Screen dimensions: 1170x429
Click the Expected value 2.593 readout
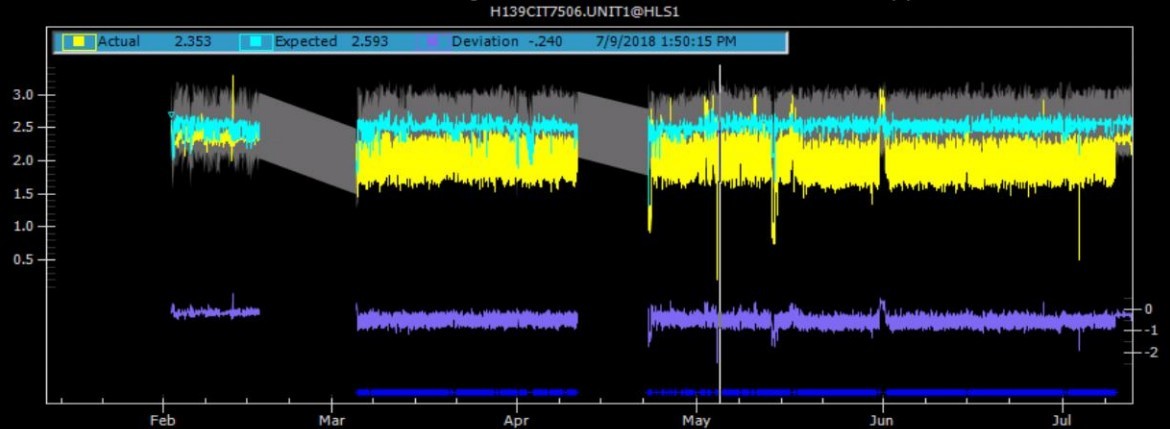click(369, 42)
